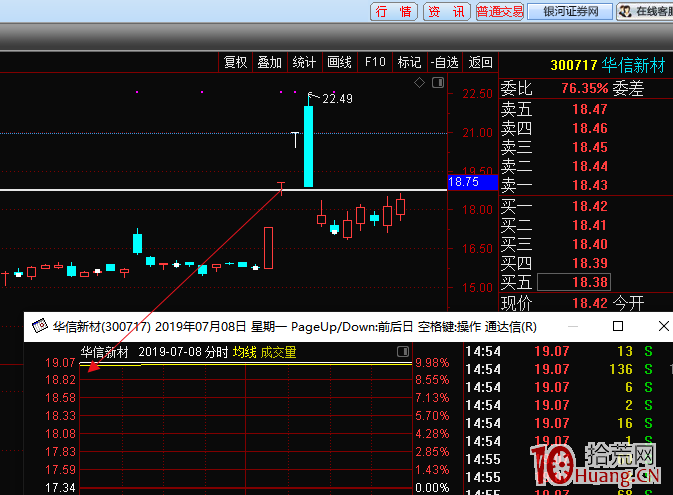The height and width of the screenshot is (495, 673).
Task: Open F10 company information
Action: [x=375, y=63]
